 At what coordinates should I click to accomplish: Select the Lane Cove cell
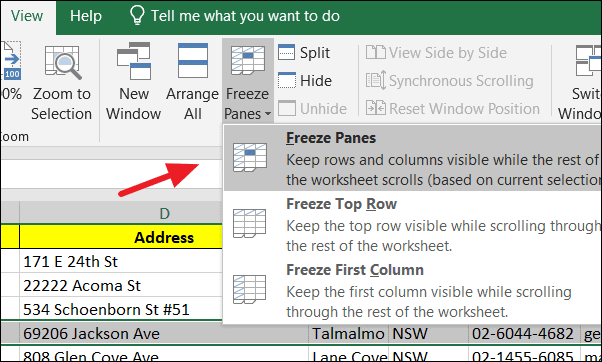[x=349, y=355]
